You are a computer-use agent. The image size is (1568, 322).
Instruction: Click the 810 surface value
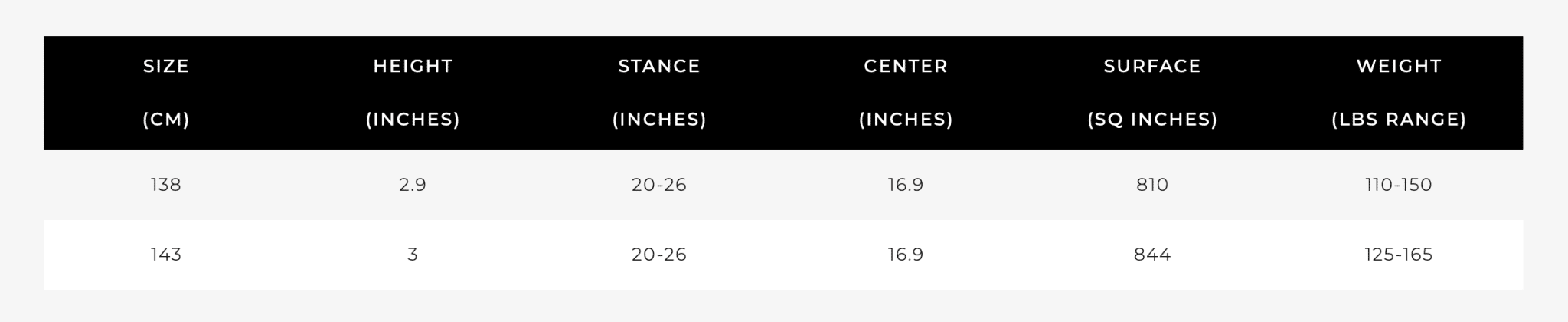click(x=1152, y=185)
